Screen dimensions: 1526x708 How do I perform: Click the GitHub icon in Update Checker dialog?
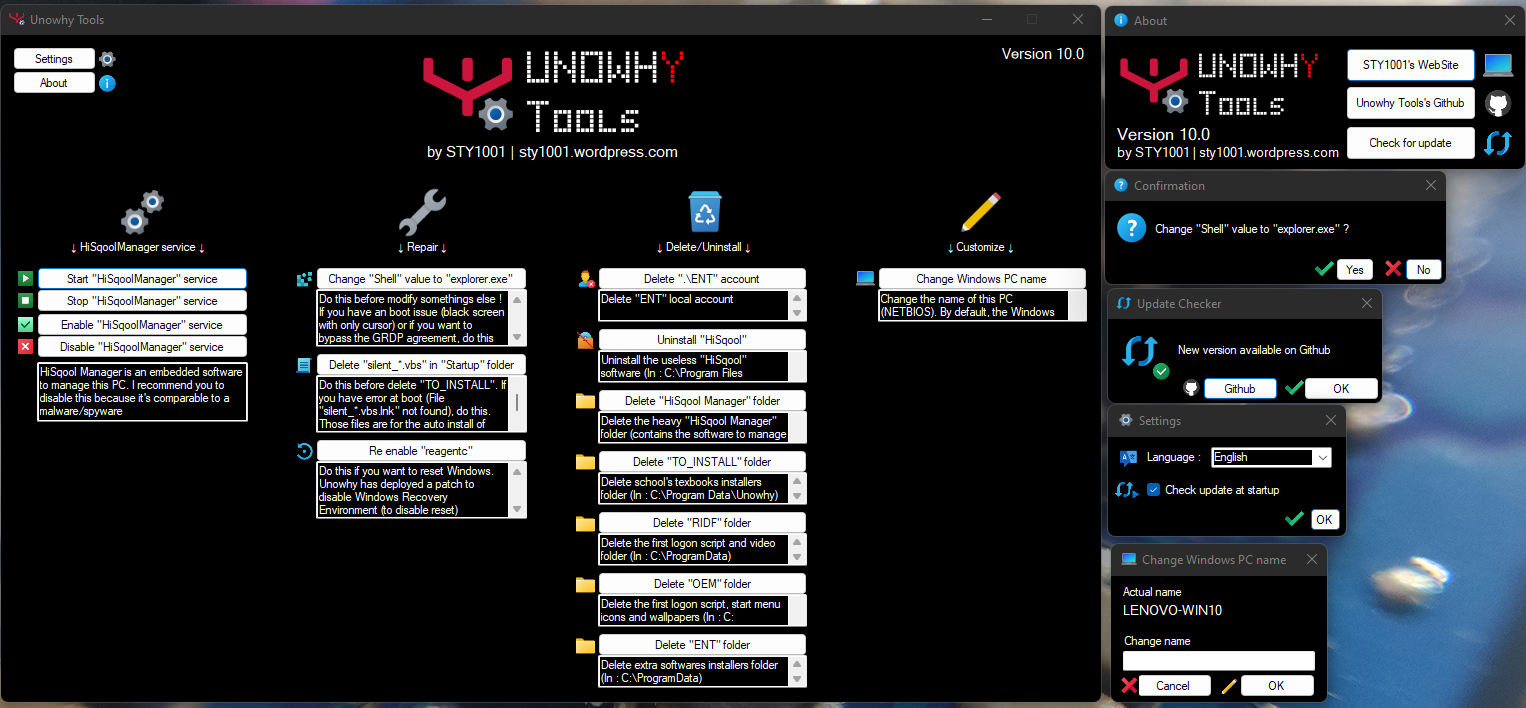tap(1191, 388)
